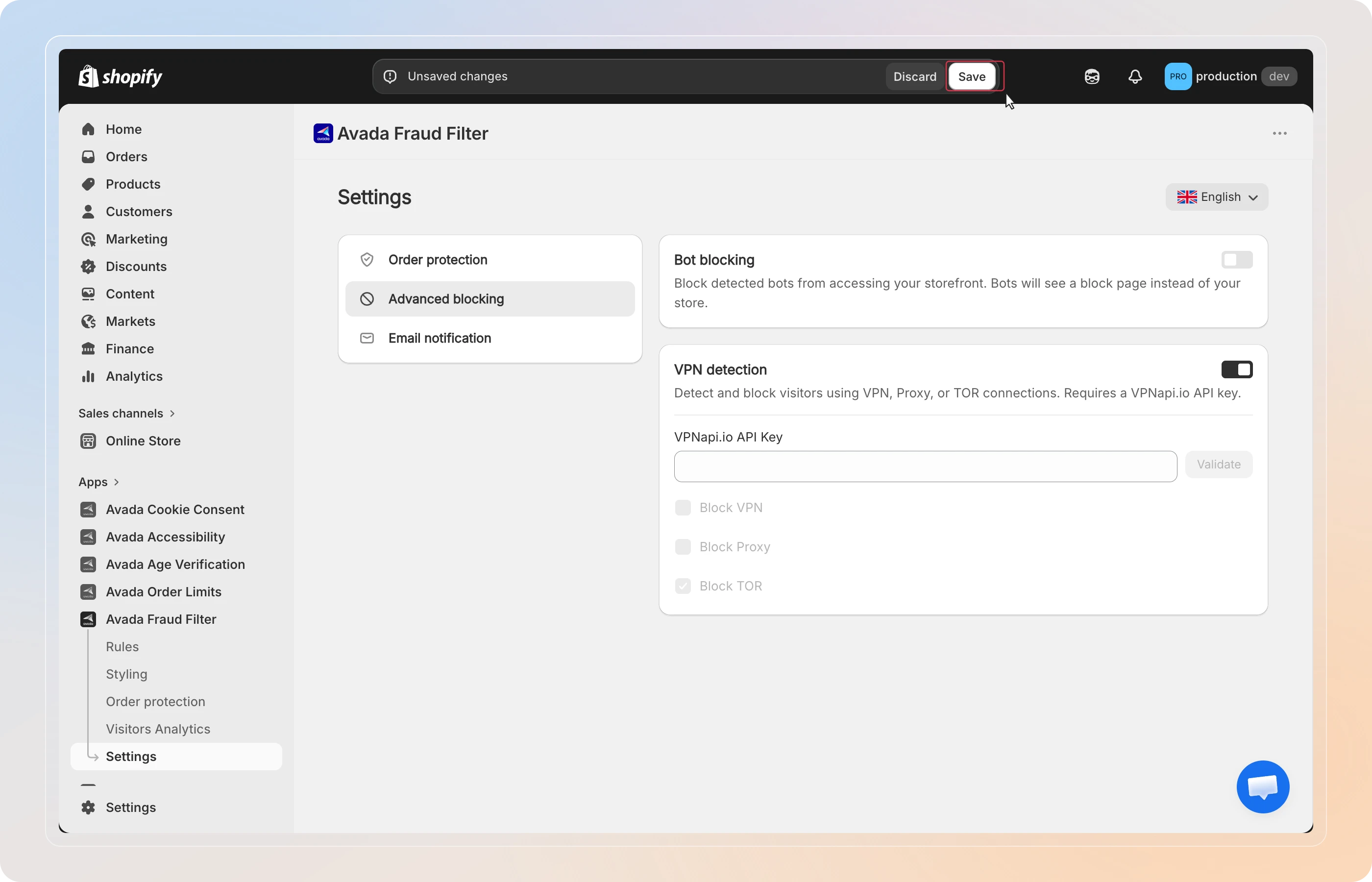Click the Discounts badge icon
Viewport: 1372px width, 882px height.
click(88, 267)
